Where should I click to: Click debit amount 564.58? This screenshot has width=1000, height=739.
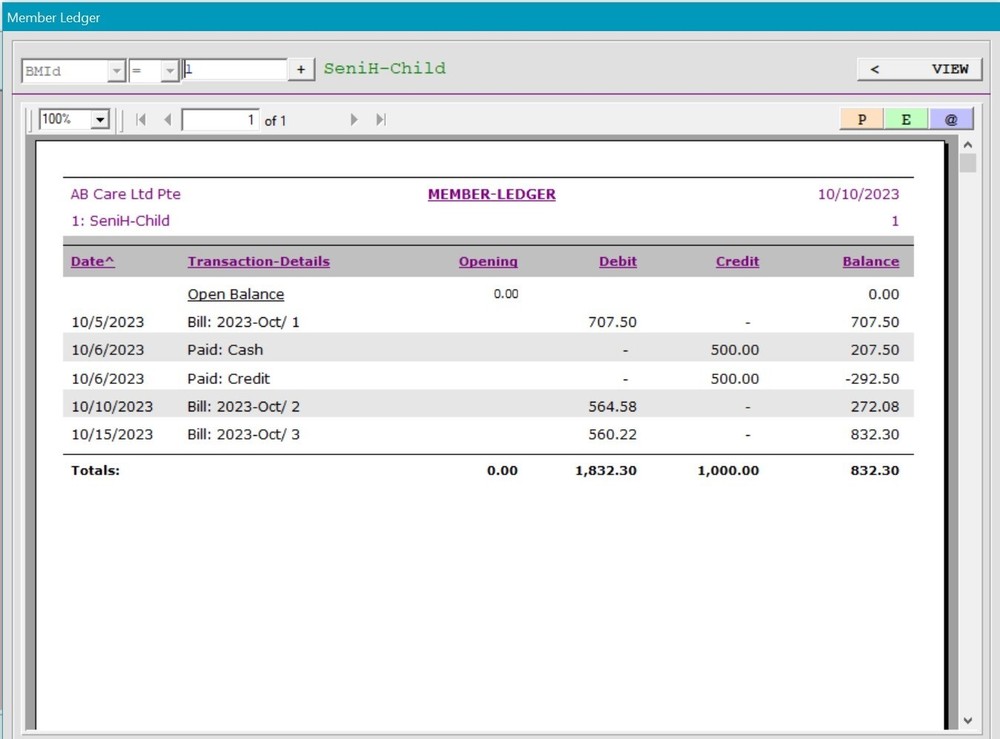point(612,407)
